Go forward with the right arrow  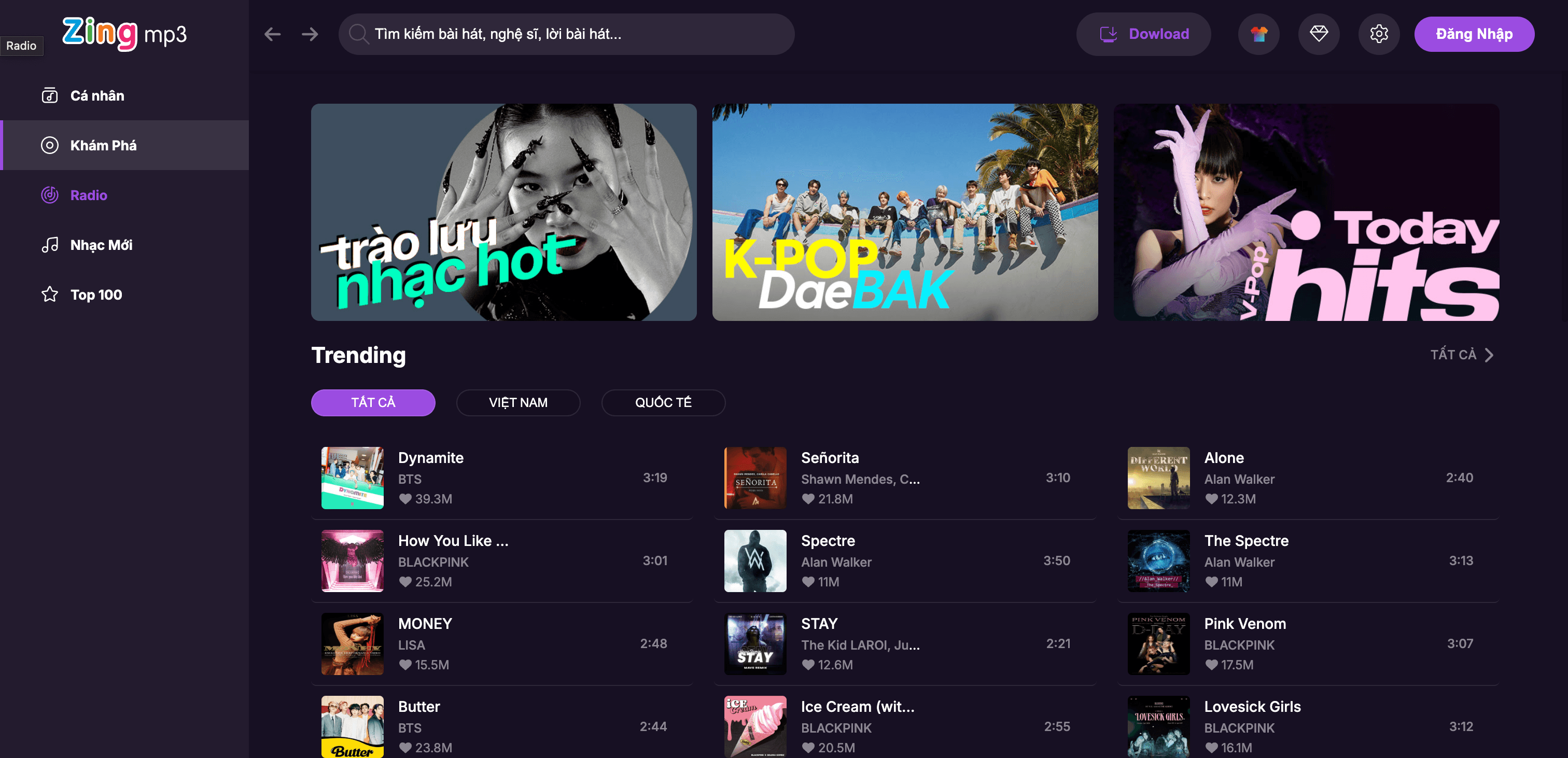coord(310,34)
